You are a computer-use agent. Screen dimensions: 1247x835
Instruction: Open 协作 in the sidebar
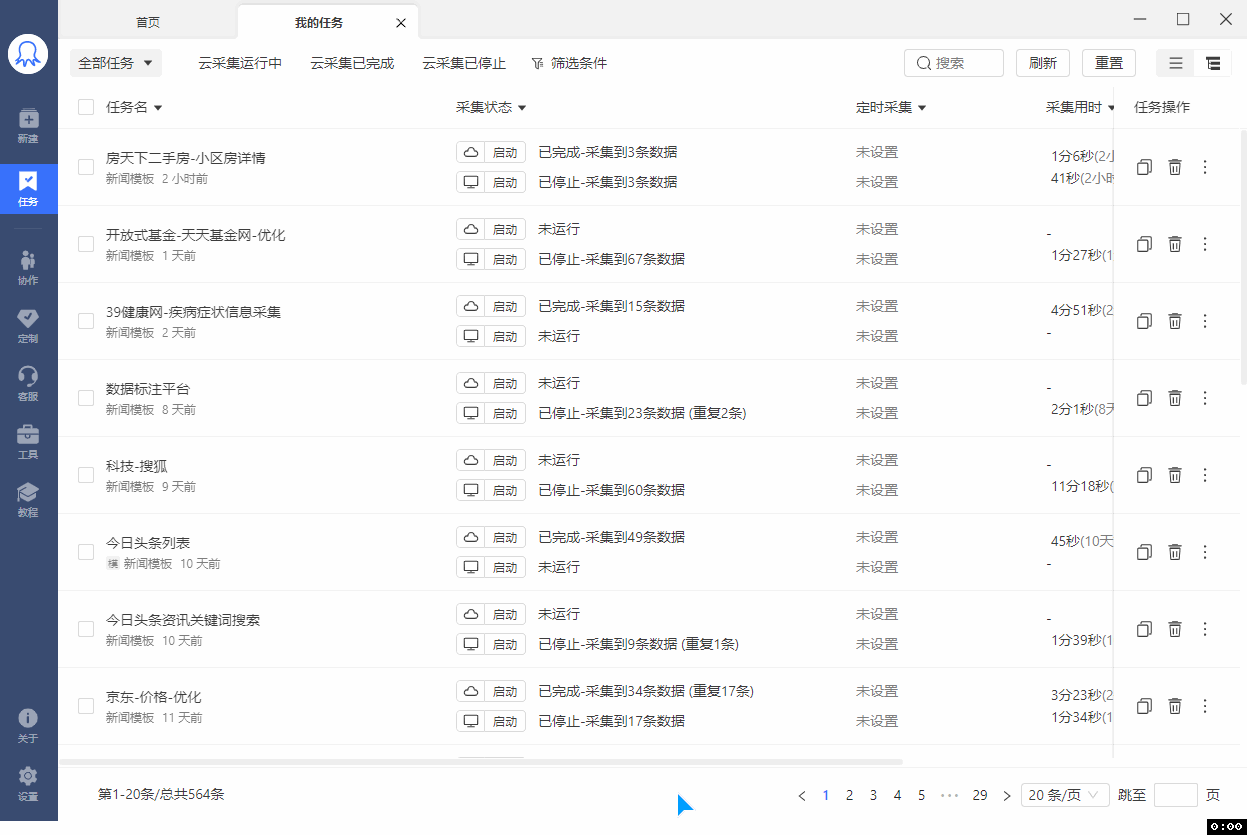[28, 268]
